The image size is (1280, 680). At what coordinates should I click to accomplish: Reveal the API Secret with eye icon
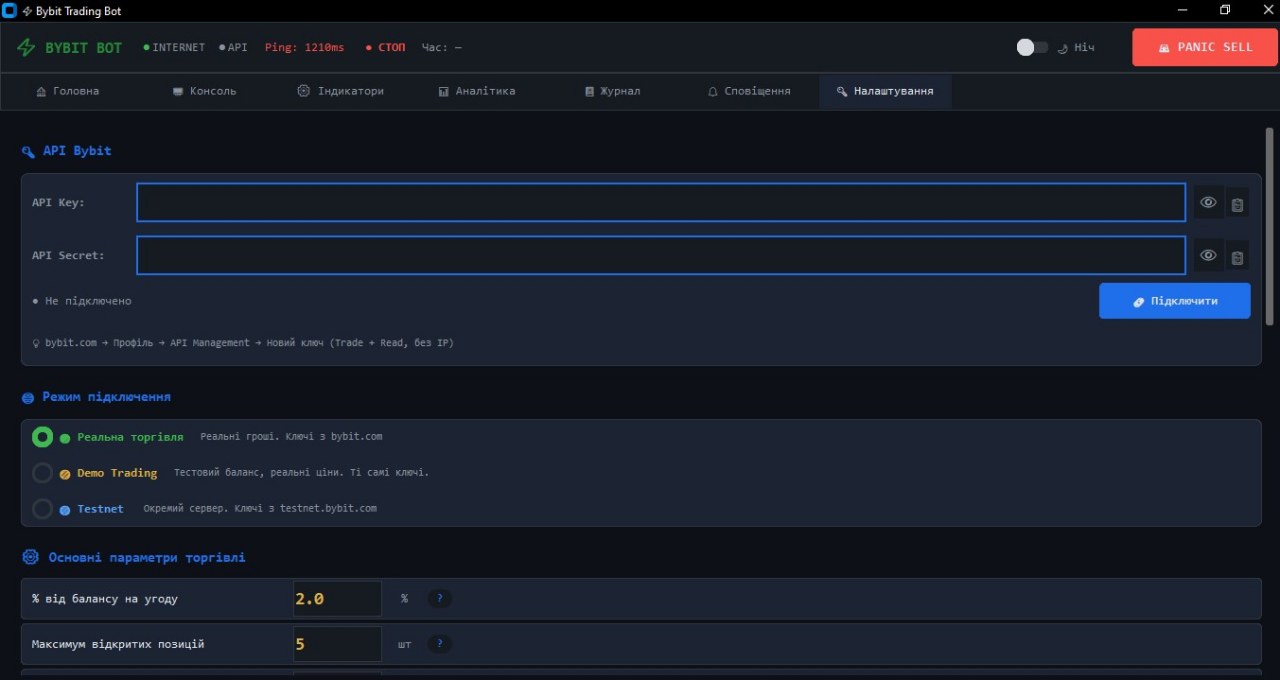[x=1208, y=256]
